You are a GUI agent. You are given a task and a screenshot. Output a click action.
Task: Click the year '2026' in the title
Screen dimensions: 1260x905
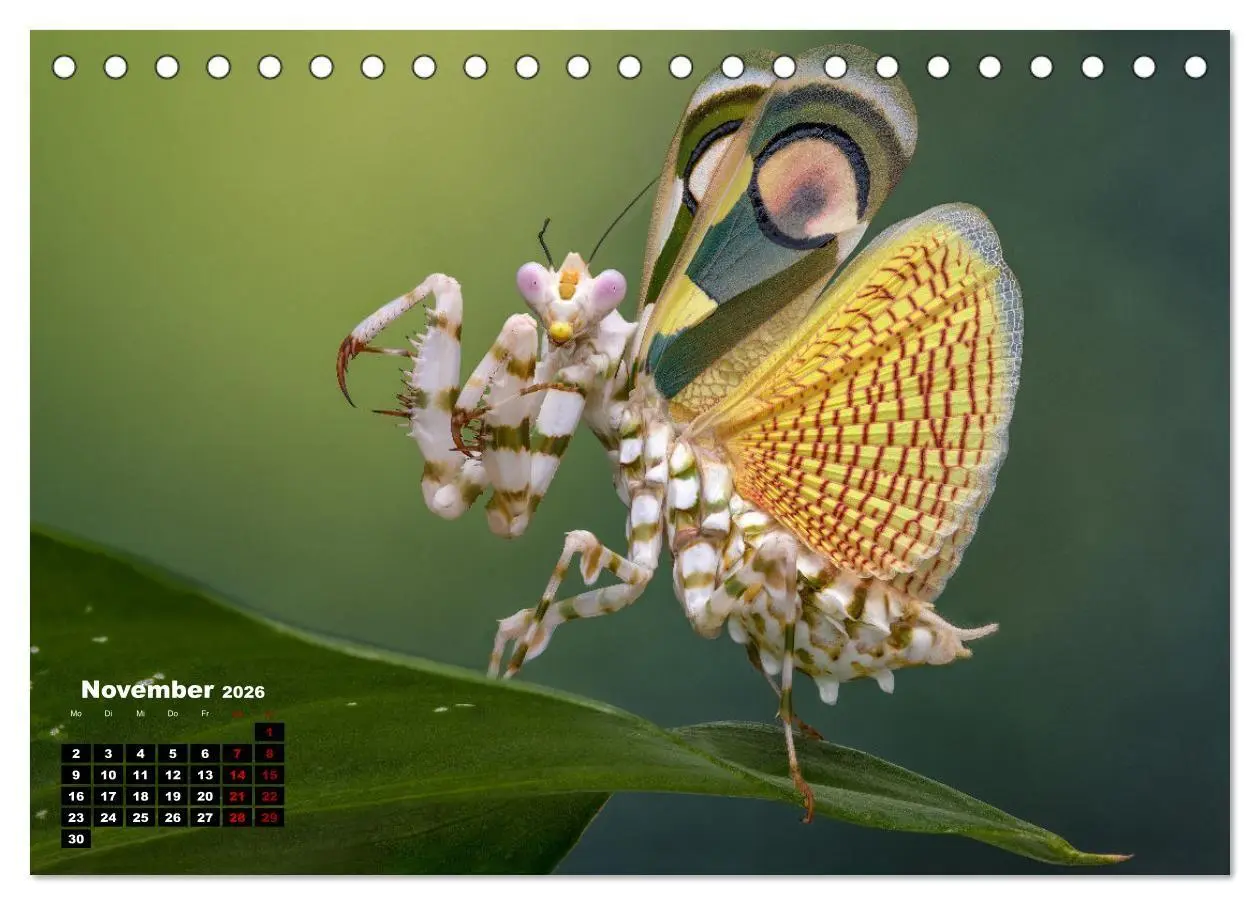point(243,692)
